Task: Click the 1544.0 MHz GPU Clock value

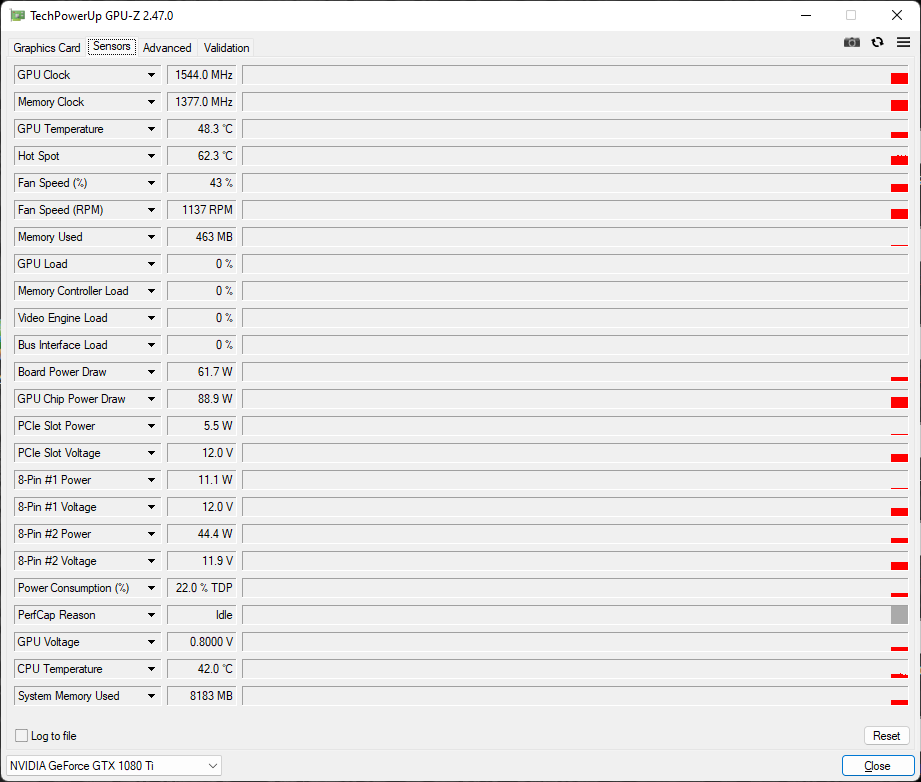Action: point(201,75)
